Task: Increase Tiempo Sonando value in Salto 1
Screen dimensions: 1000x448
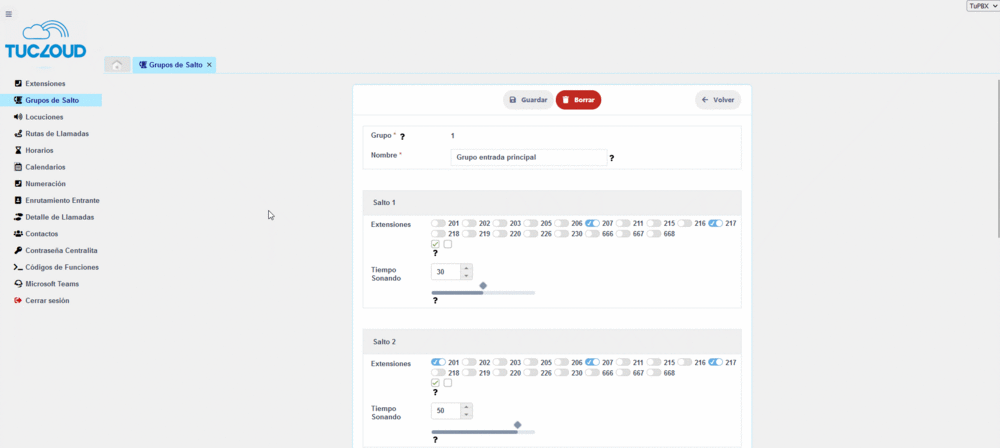Action: (x=466, y=267)
